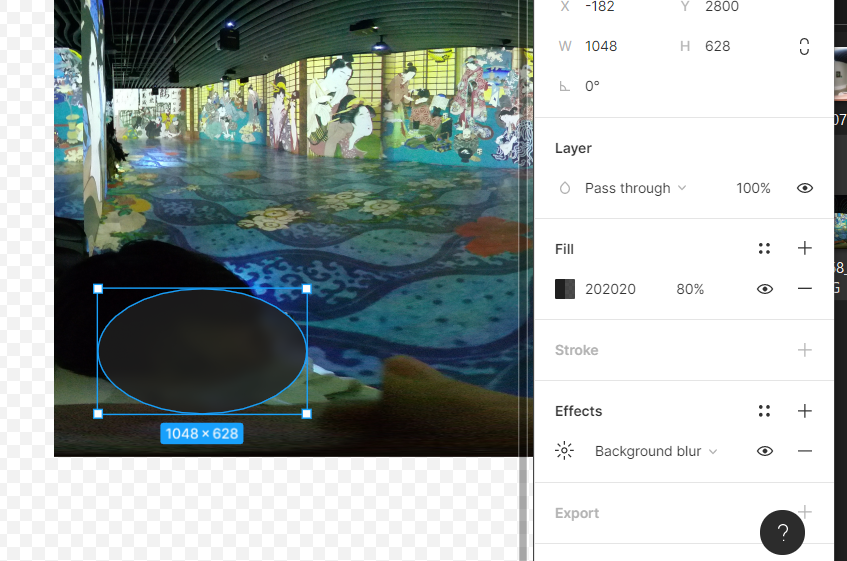Screen dimensions: 847x561
Task: Remove the 202020 fill
Action: point(804,289)
